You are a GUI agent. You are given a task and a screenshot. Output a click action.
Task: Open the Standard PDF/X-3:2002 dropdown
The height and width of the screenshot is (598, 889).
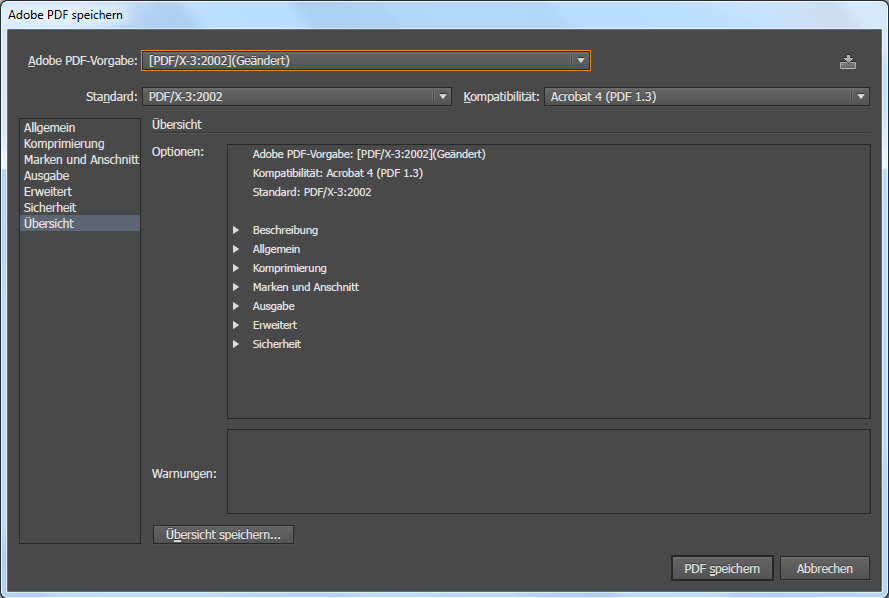[x=297, y=97]
